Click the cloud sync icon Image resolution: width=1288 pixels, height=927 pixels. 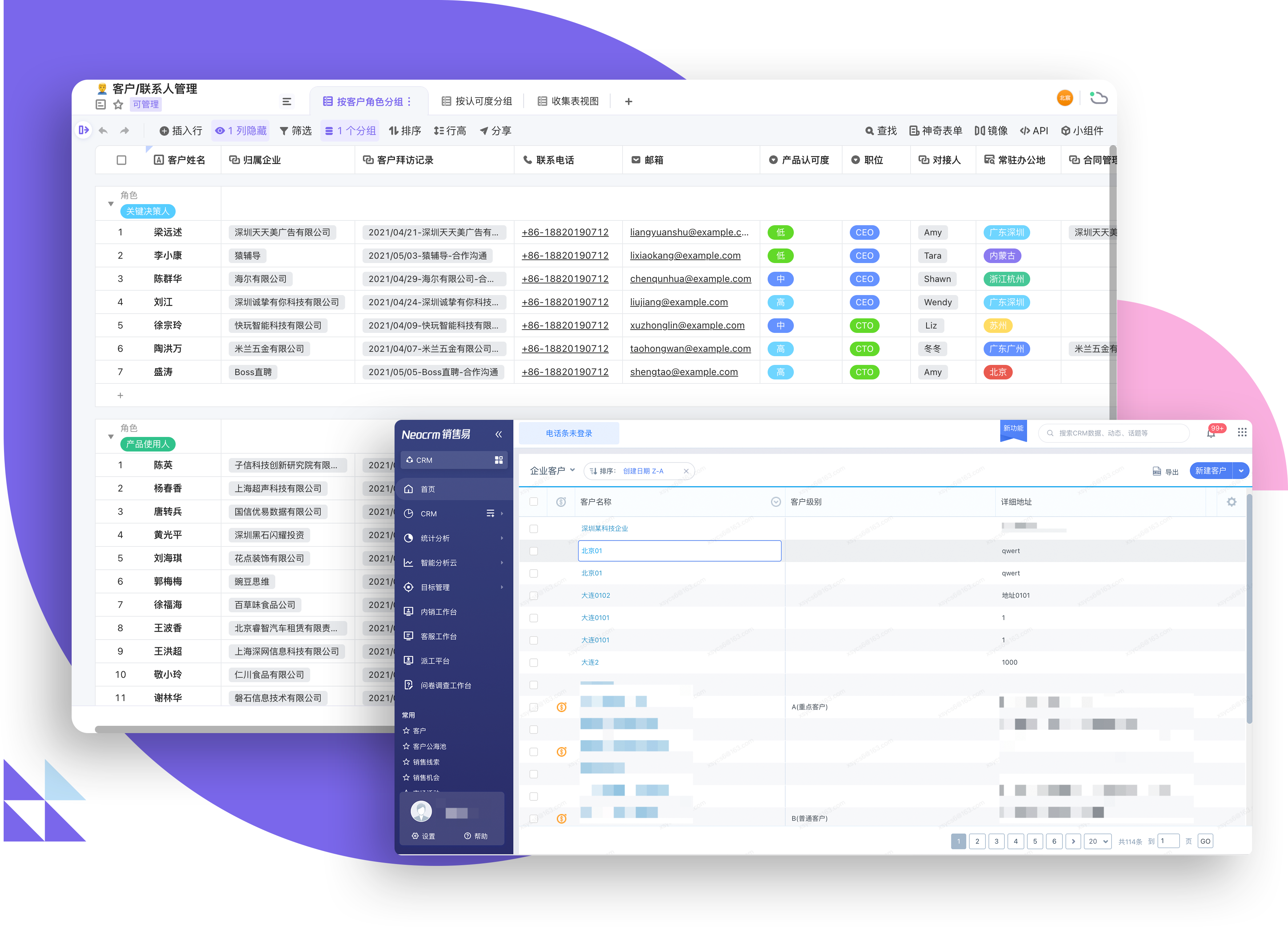[1098, 98]
